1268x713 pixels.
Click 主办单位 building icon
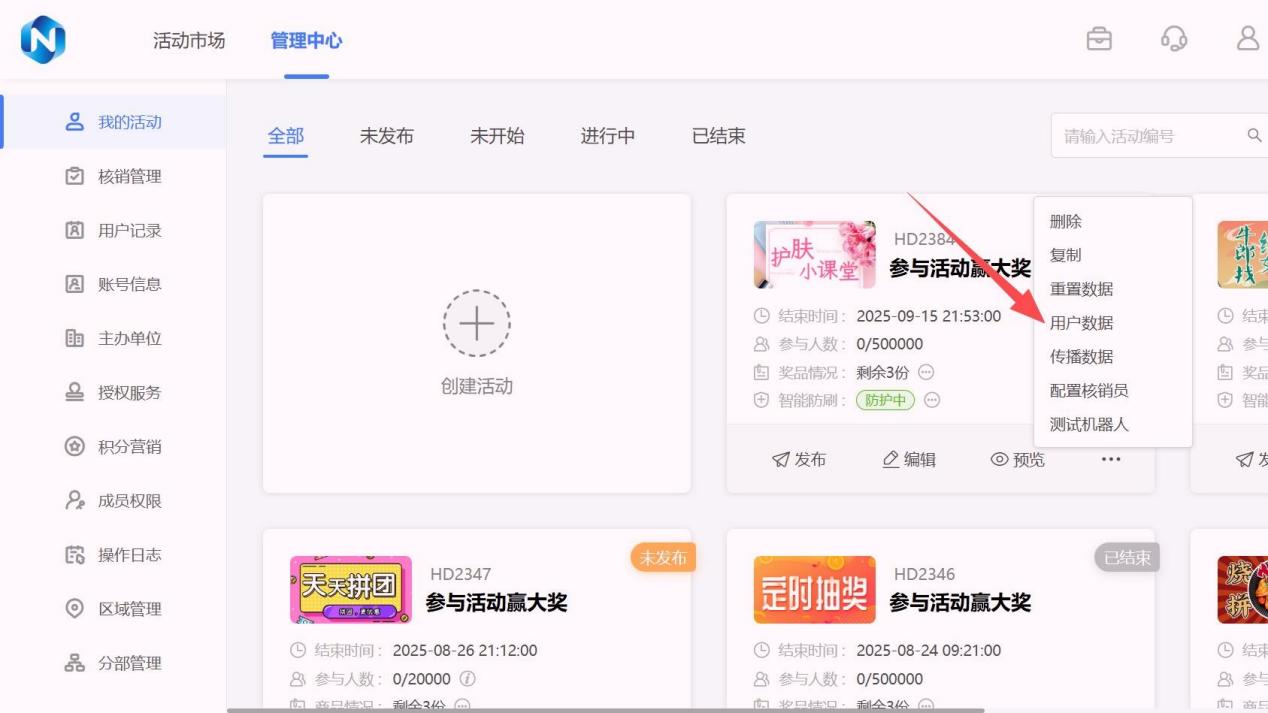[x=75, y=338]
